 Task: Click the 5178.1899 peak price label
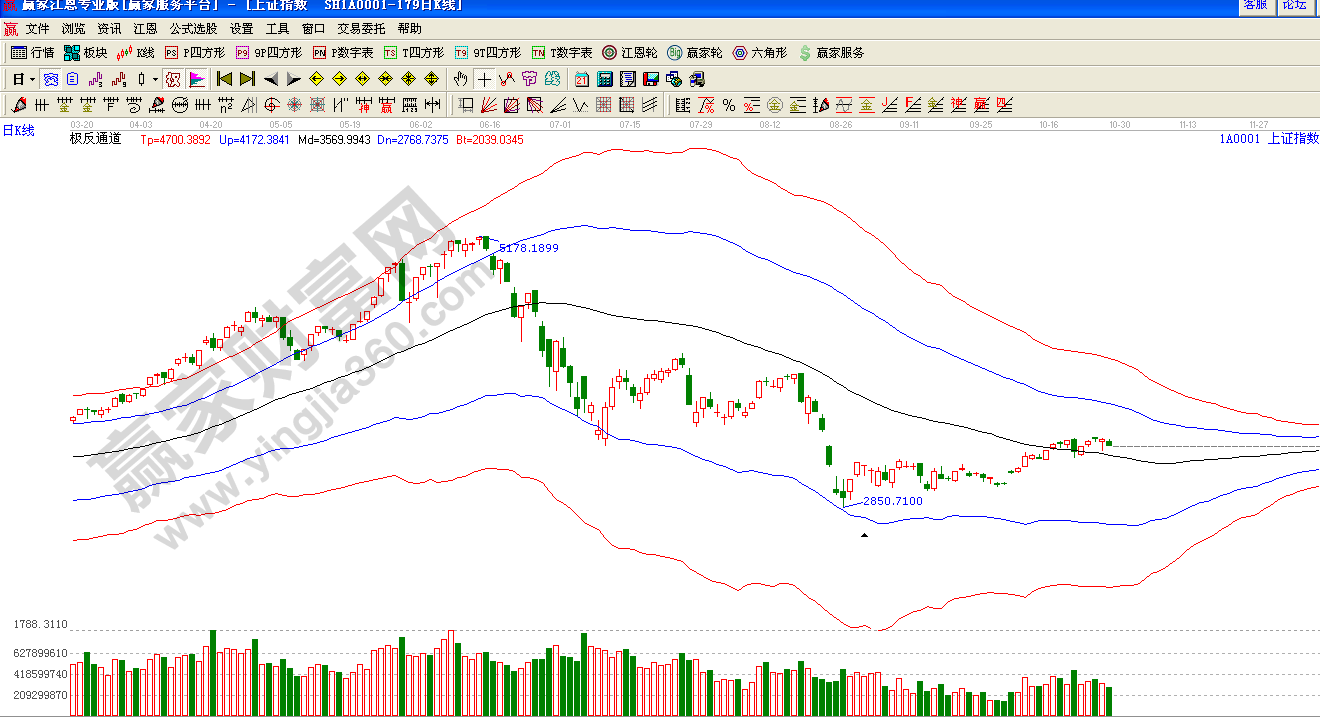click(528, 247)
